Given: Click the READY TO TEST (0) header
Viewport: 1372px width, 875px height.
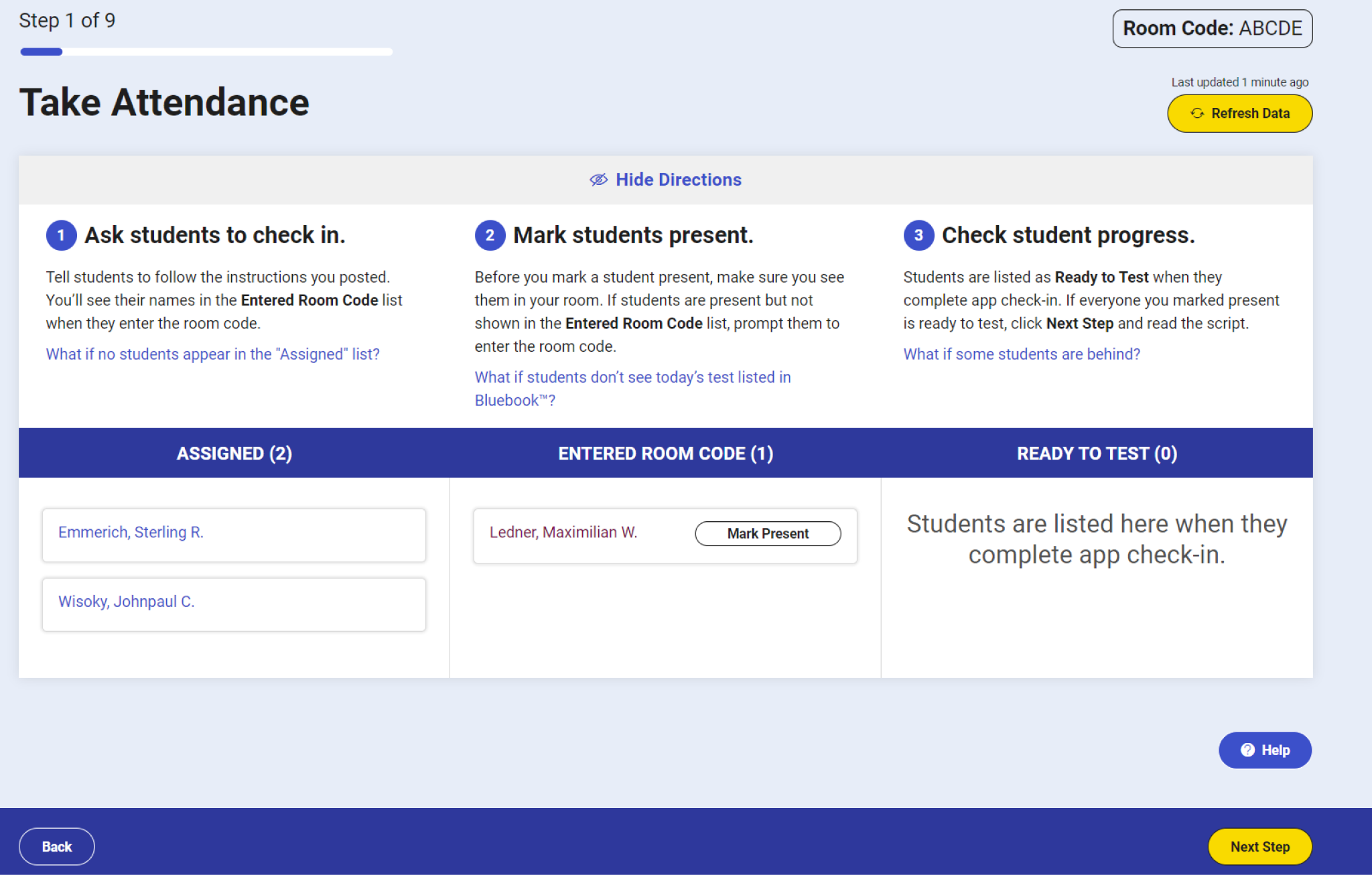Looking at the screenshot, I should point(1097,453).
